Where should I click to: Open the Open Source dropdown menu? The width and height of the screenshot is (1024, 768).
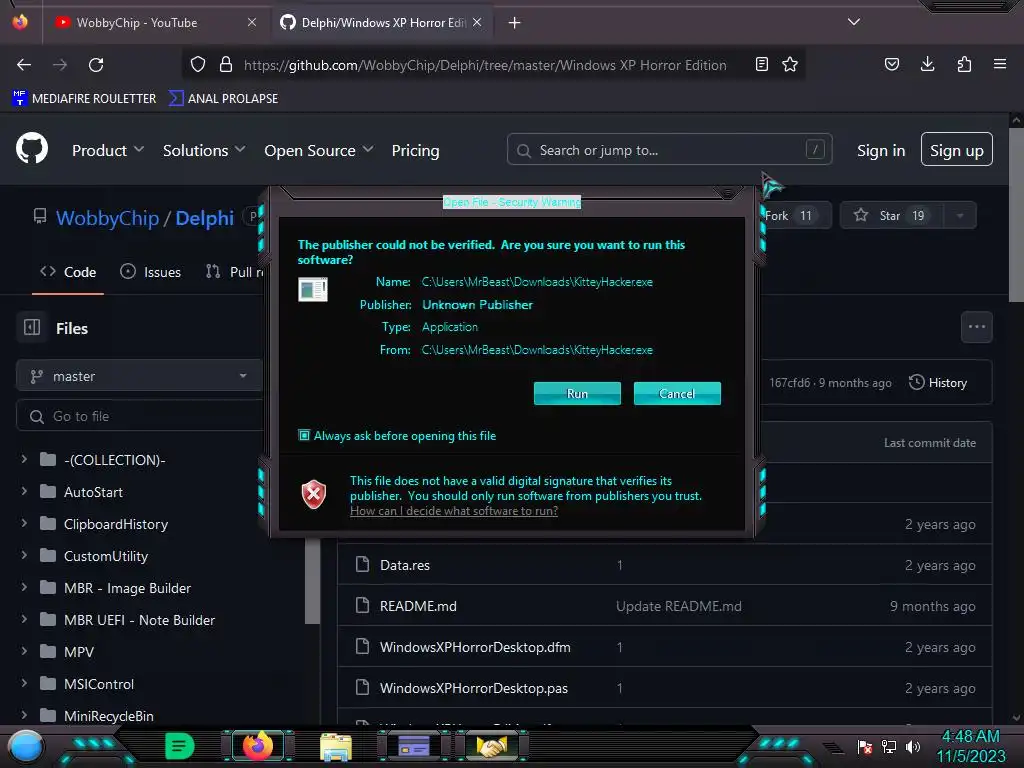(x=319, y=150)
